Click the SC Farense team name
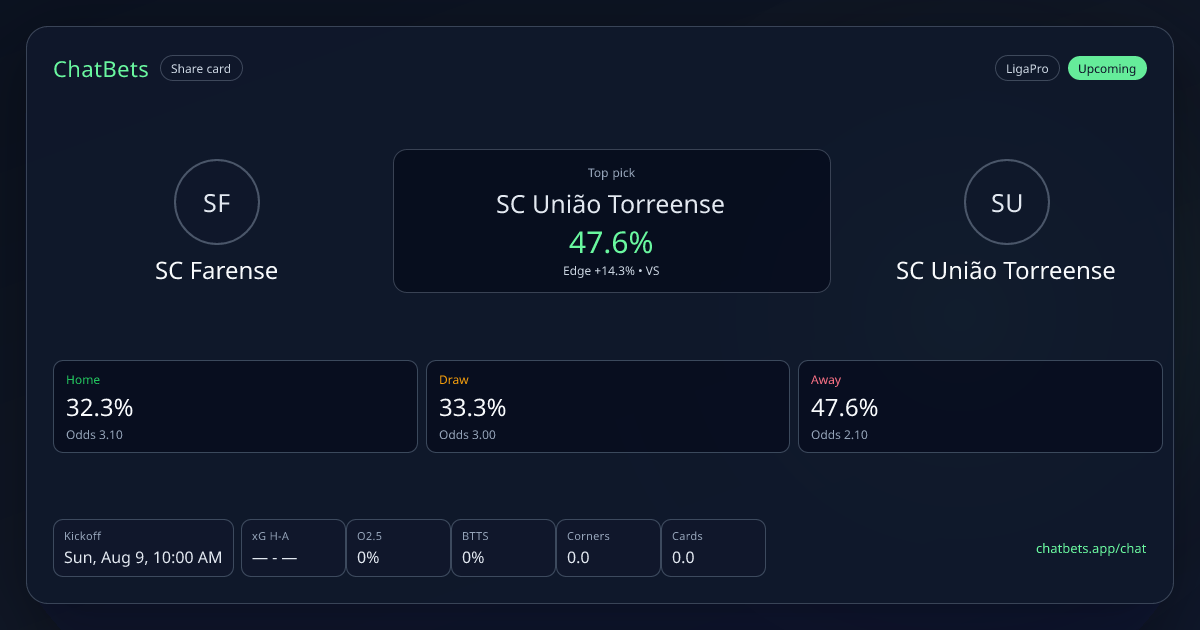 (217, 271)
